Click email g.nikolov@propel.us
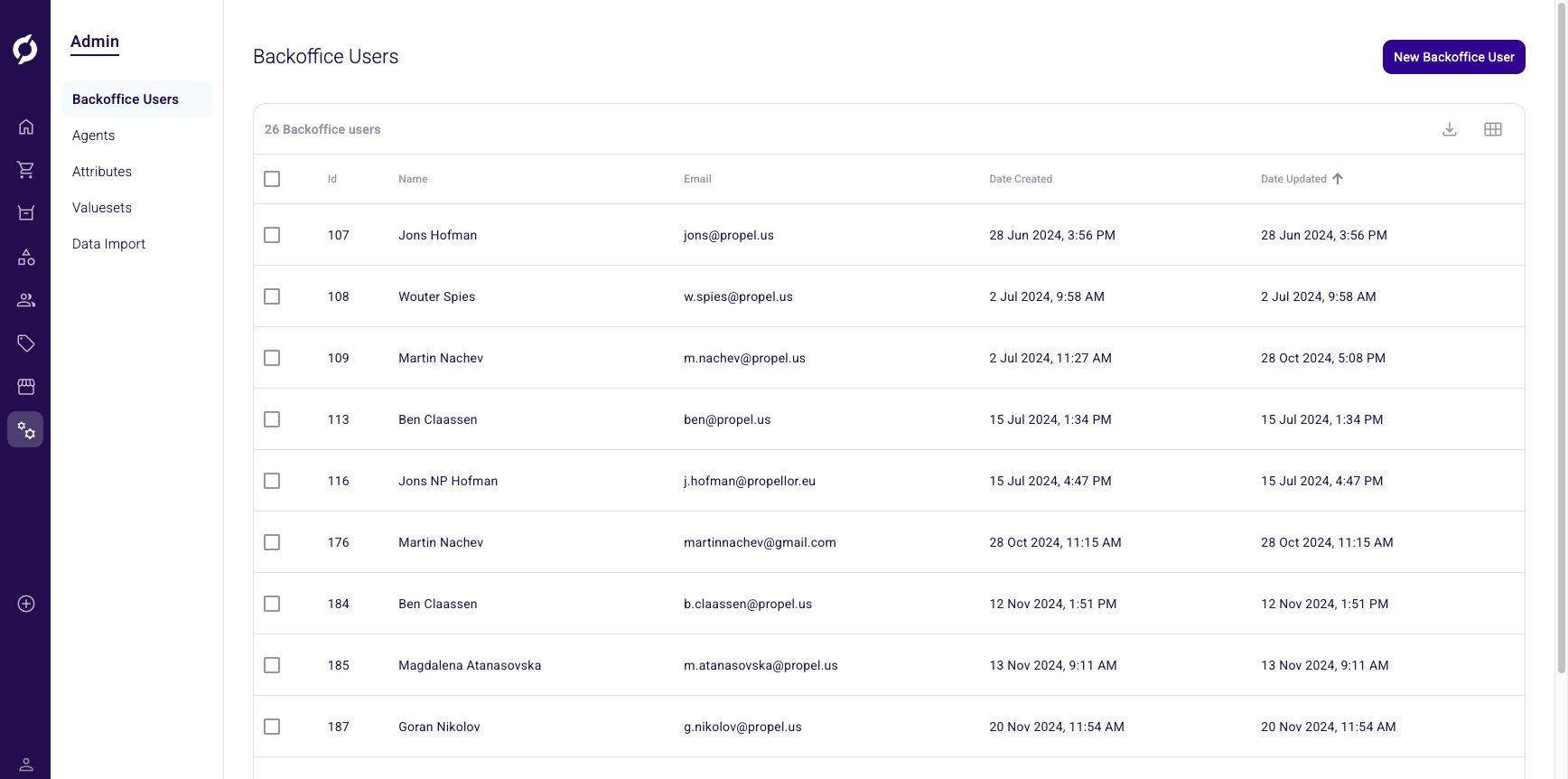The image size is (1568, 779). coord(742,727)
